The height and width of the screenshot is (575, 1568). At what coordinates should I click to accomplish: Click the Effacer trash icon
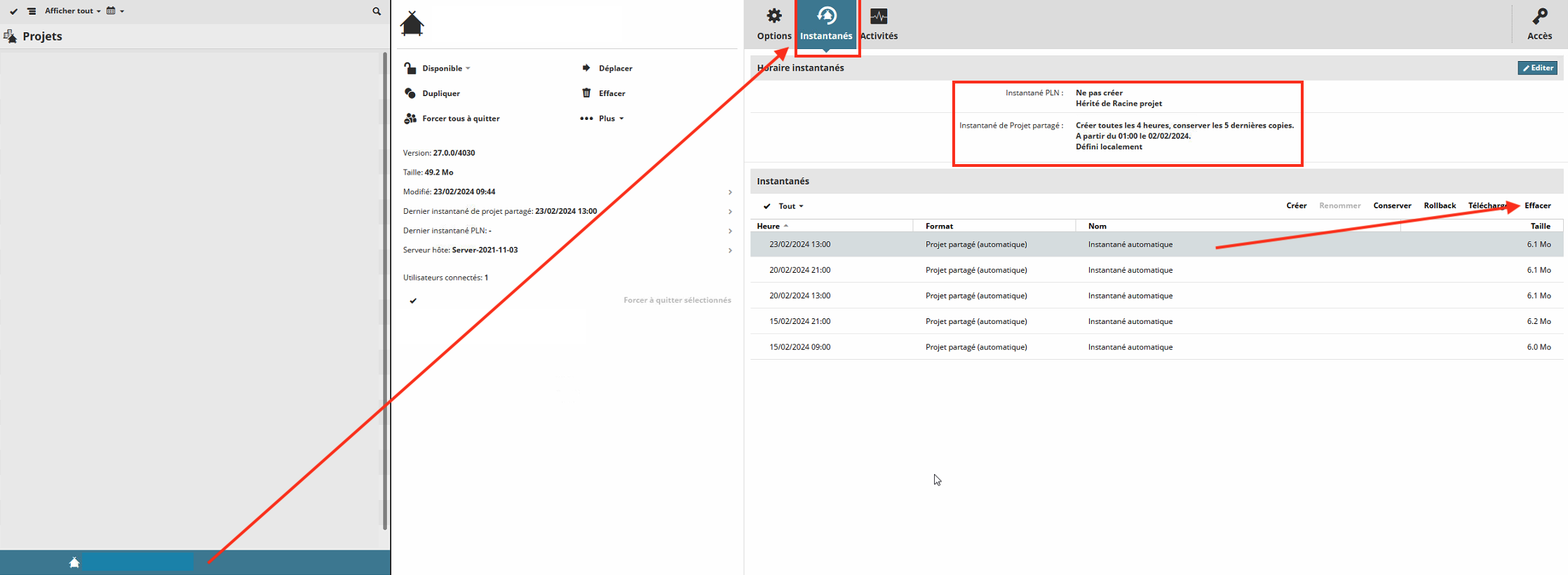586,93
